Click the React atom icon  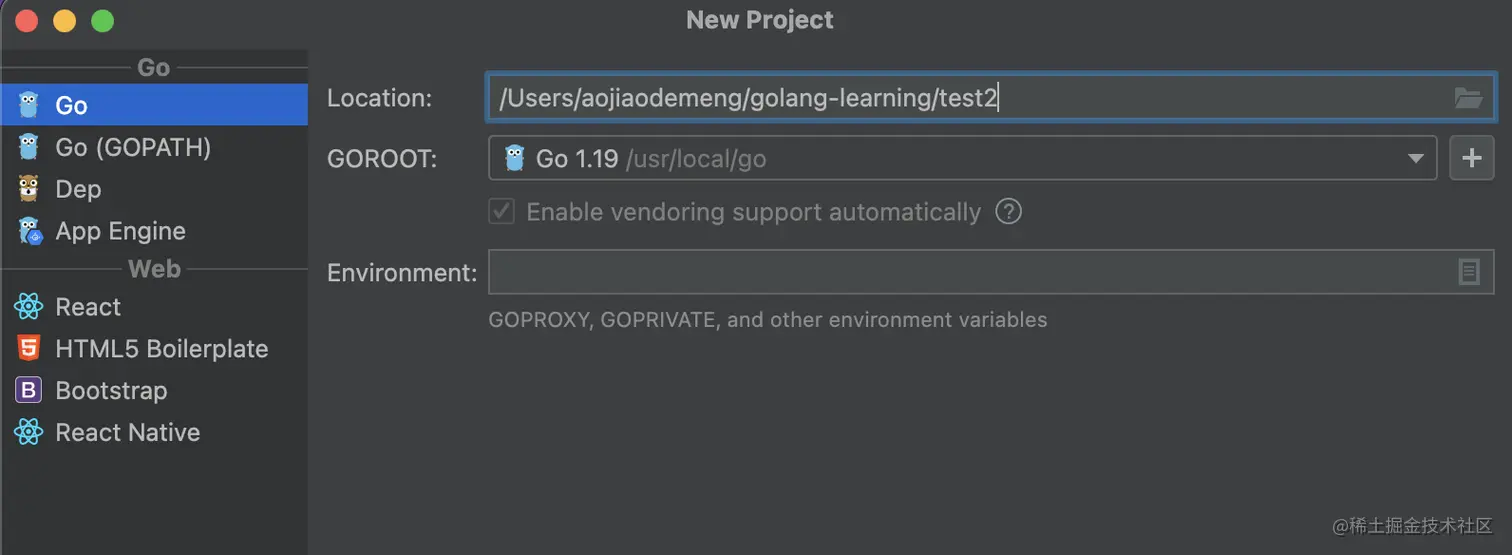pyautogui.click(x=28, y=307)
